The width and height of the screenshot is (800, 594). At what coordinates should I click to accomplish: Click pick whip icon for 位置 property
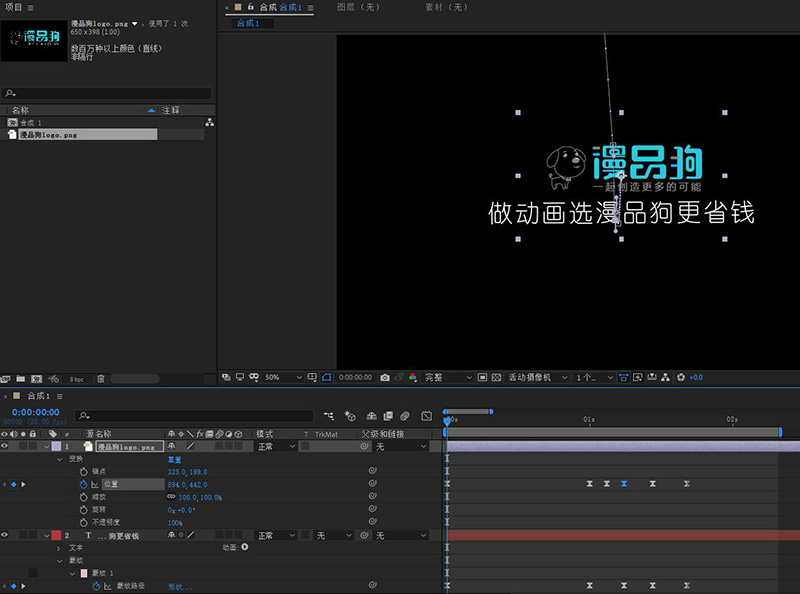373,483
